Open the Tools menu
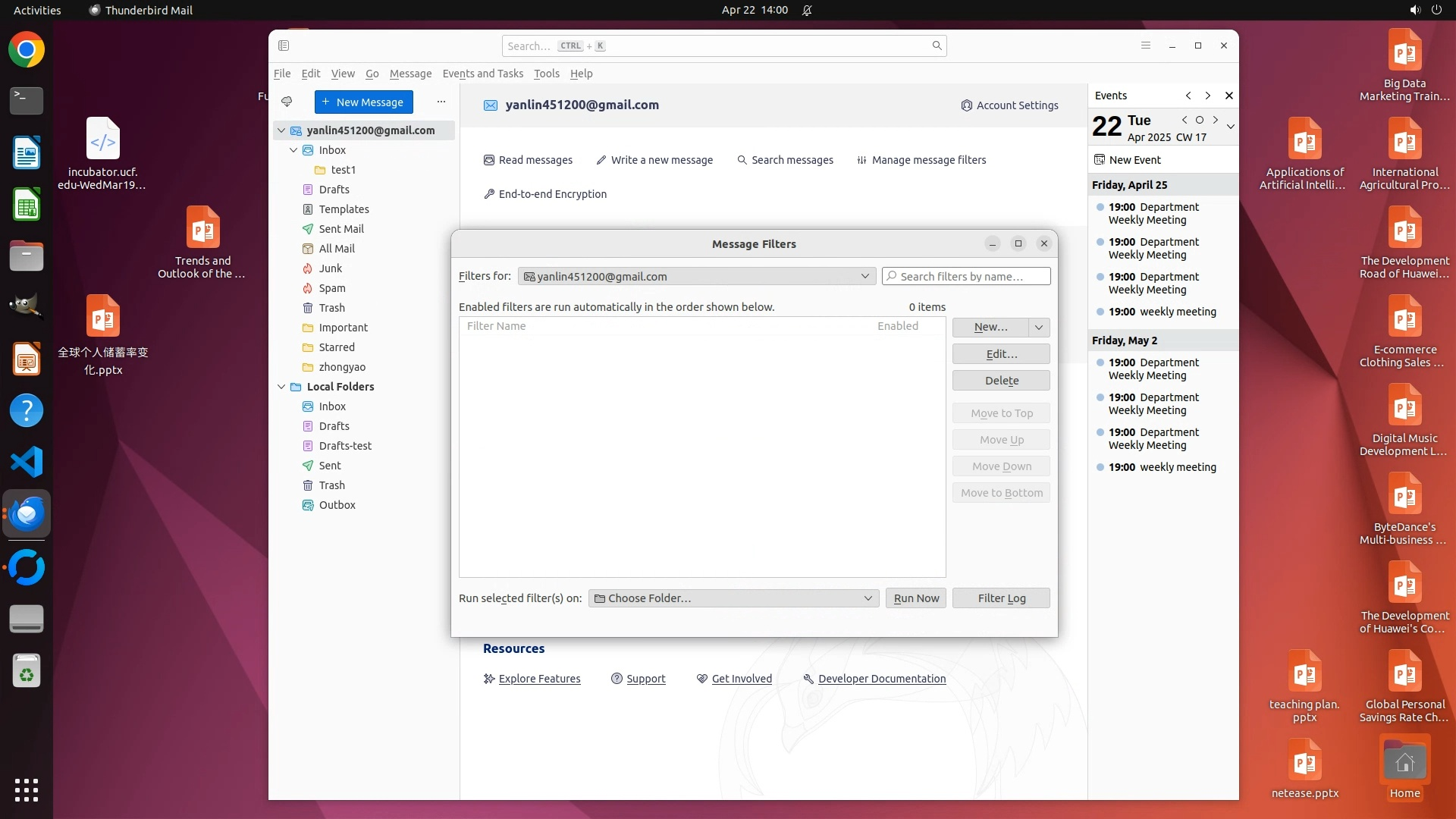 pos(546,74)
